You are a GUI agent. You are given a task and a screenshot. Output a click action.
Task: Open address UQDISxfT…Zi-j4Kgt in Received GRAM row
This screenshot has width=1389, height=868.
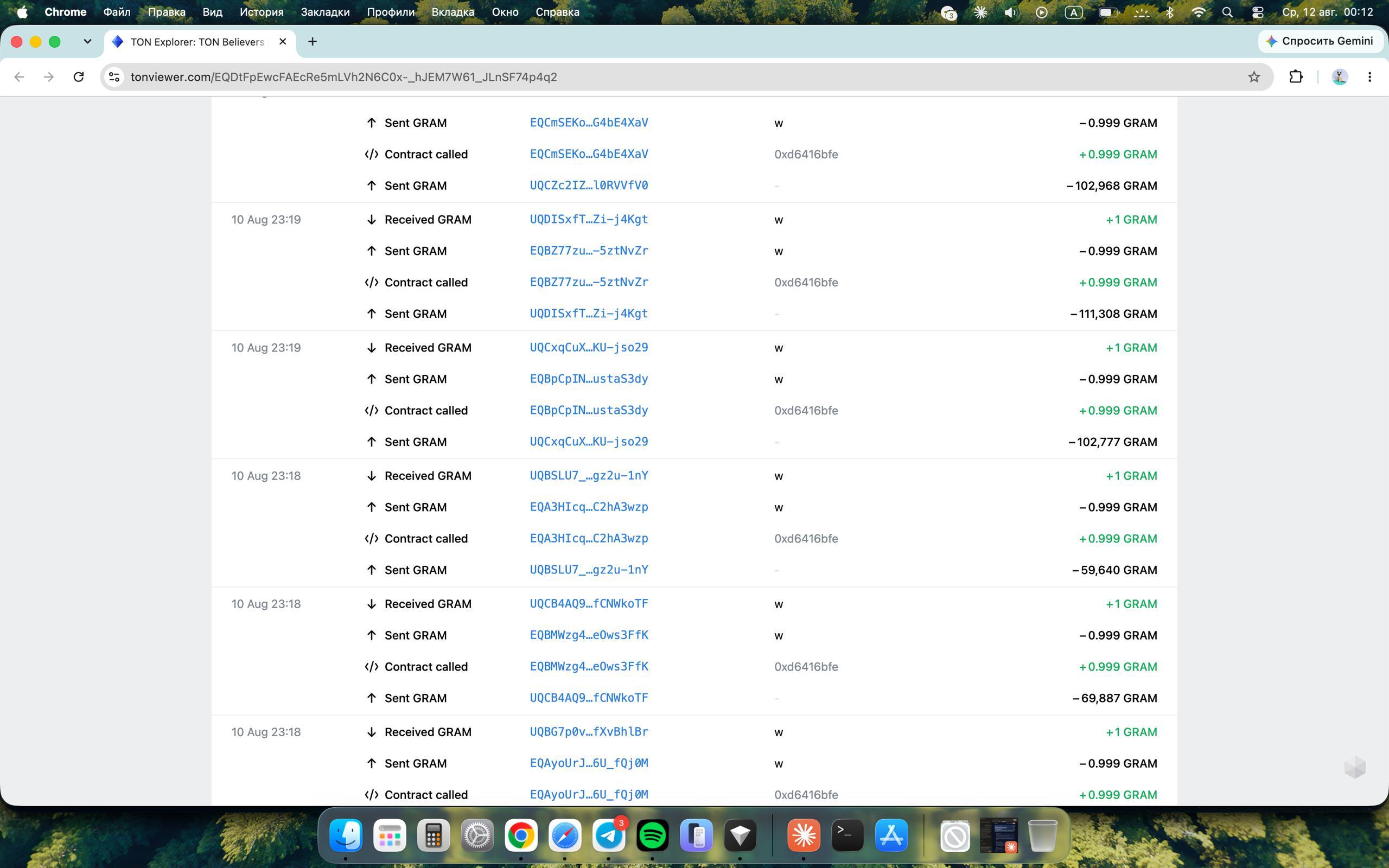coord(589,219)
